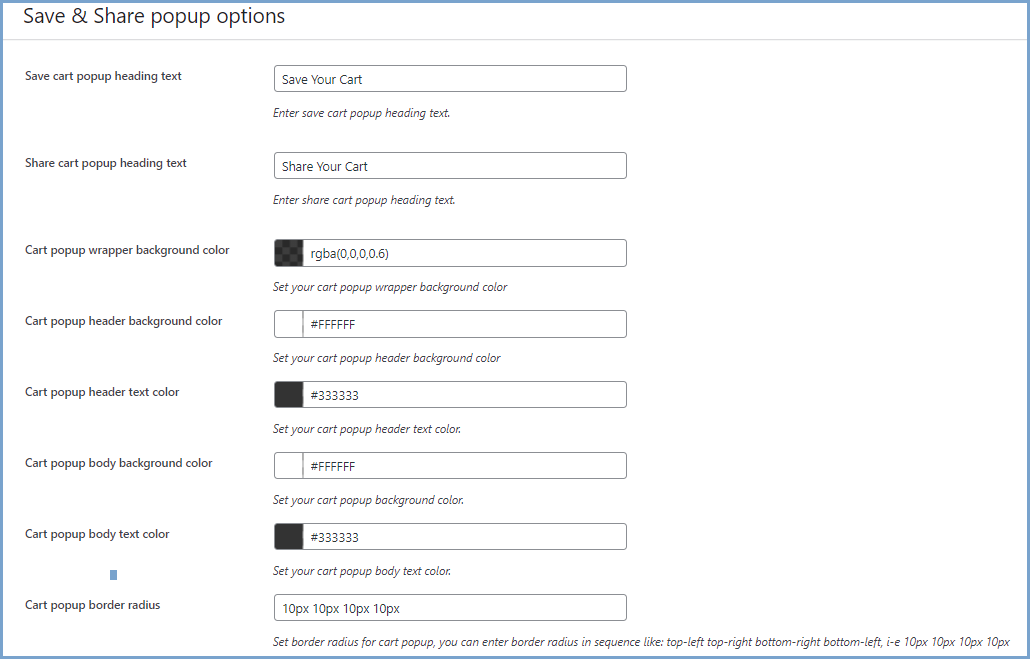Click the rgba(0,0,0,0.6) wrapper color field
The image size is (1030, 659).
point(465,253)
